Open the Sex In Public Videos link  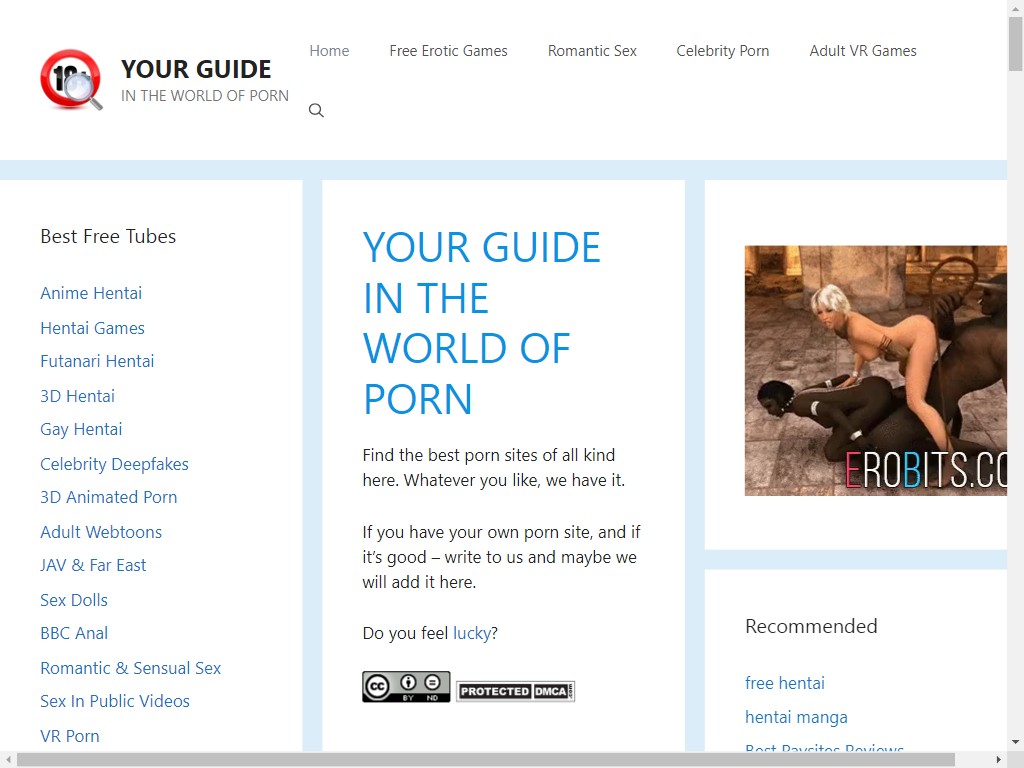coord(115,701)
